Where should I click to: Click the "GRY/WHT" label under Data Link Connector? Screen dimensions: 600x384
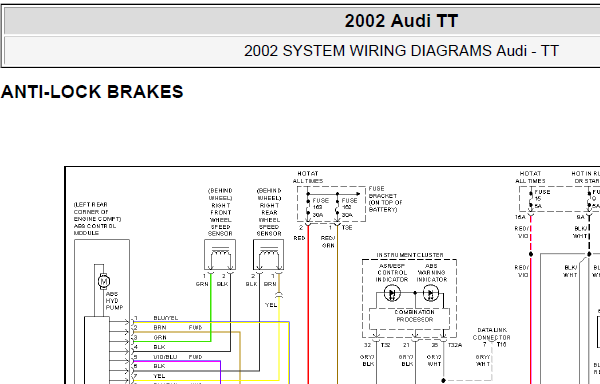(x=483, y=360)
